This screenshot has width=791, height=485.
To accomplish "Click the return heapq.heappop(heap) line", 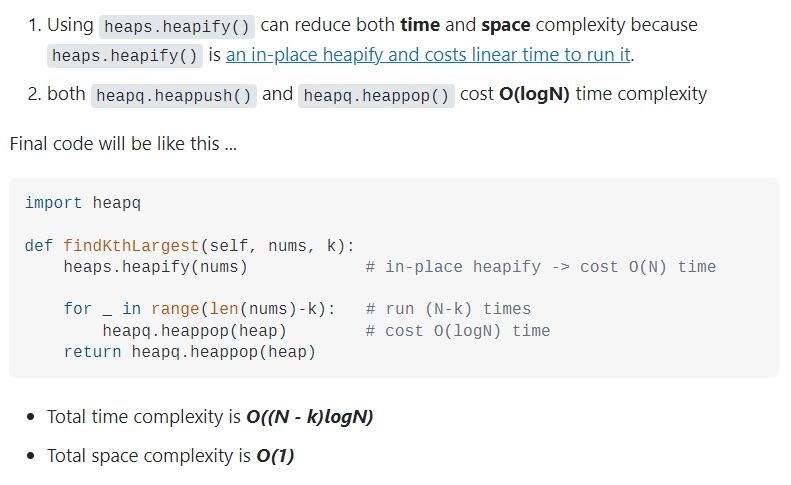I will pyautogui.click(x=189, y=352).
